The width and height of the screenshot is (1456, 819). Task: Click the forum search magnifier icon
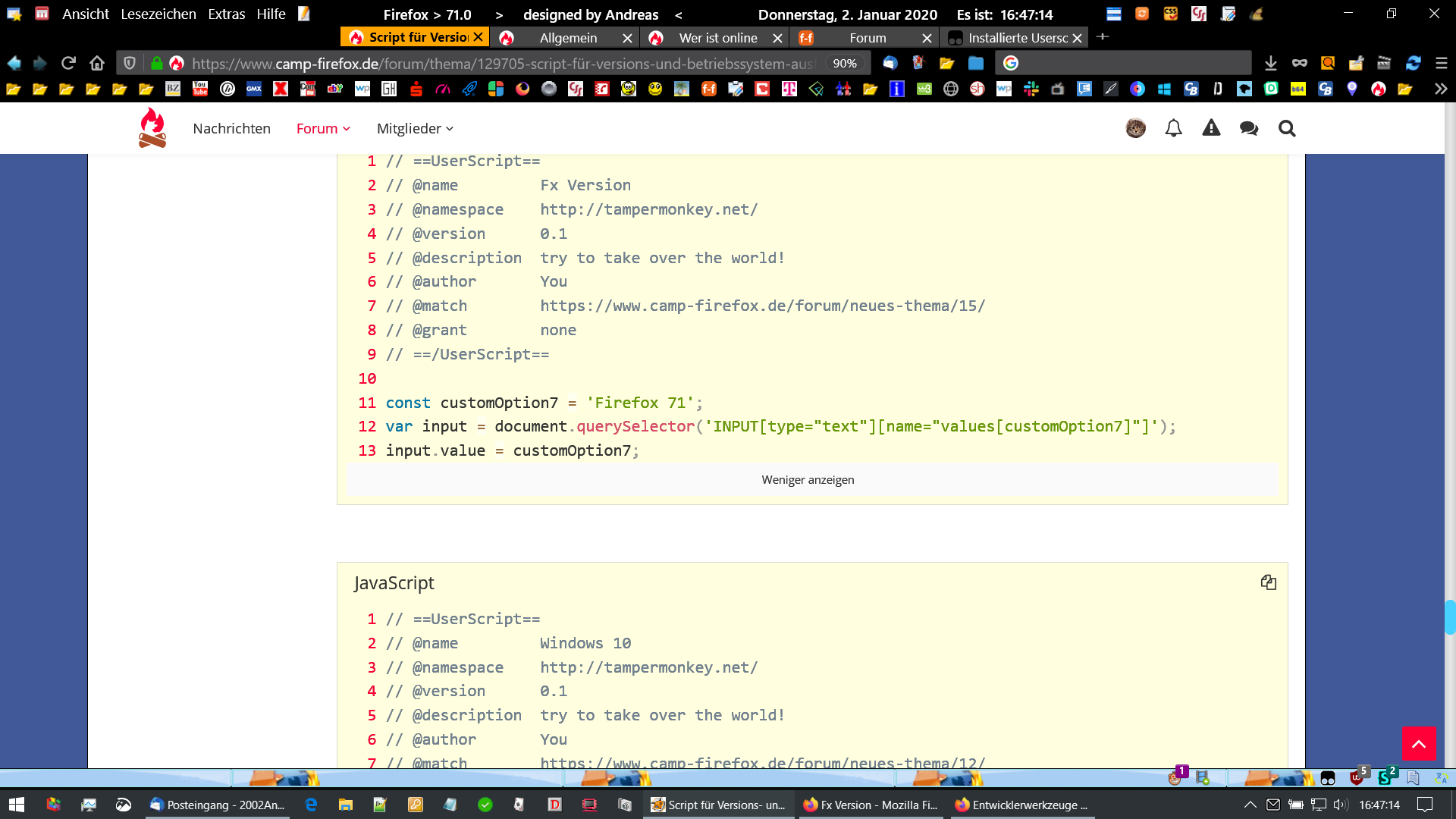pos(1287,128)
